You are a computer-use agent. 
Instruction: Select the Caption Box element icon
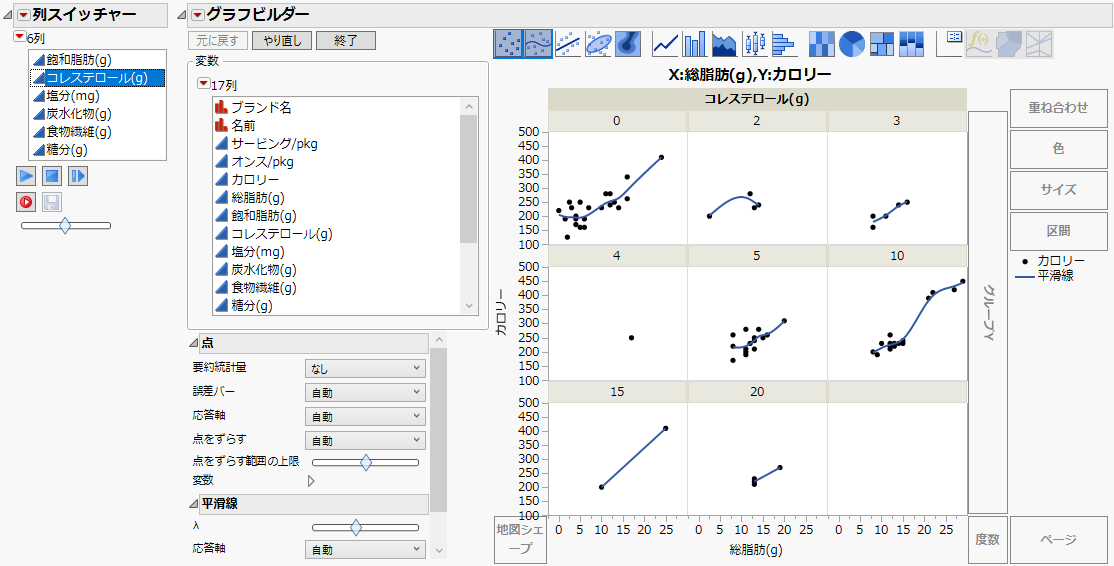point(950,44)
